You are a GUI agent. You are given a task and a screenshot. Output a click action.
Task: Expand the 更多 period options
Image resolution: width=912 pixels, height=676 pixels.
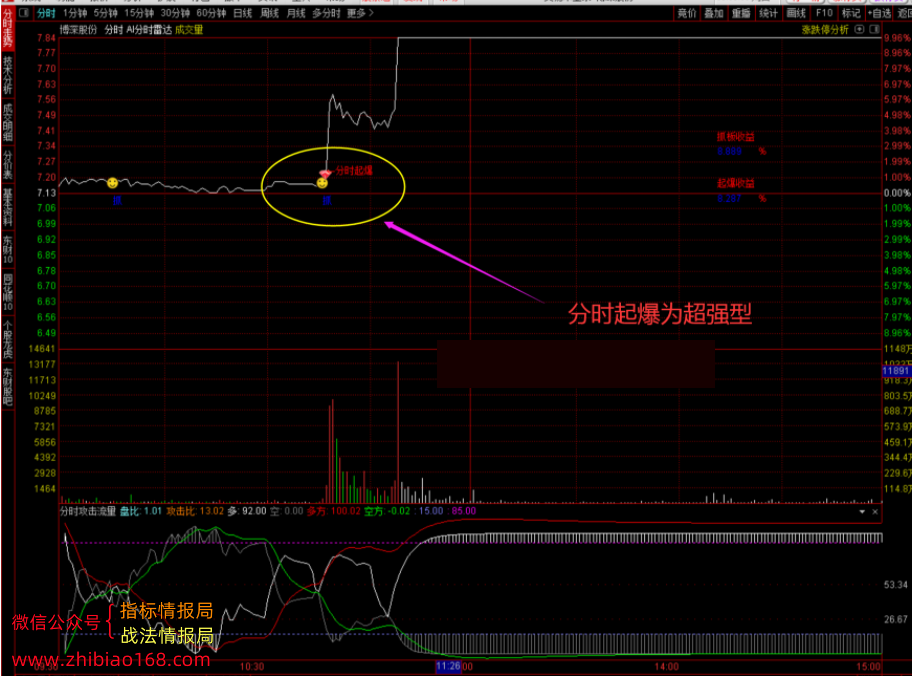point(360,13)
